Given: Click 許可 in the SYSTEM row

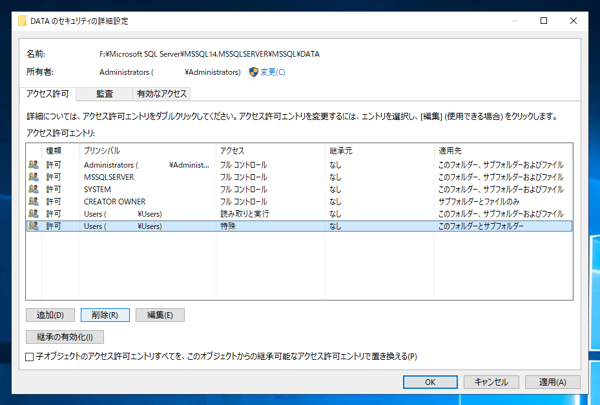Looking at the screenshot, I should 54,189.
